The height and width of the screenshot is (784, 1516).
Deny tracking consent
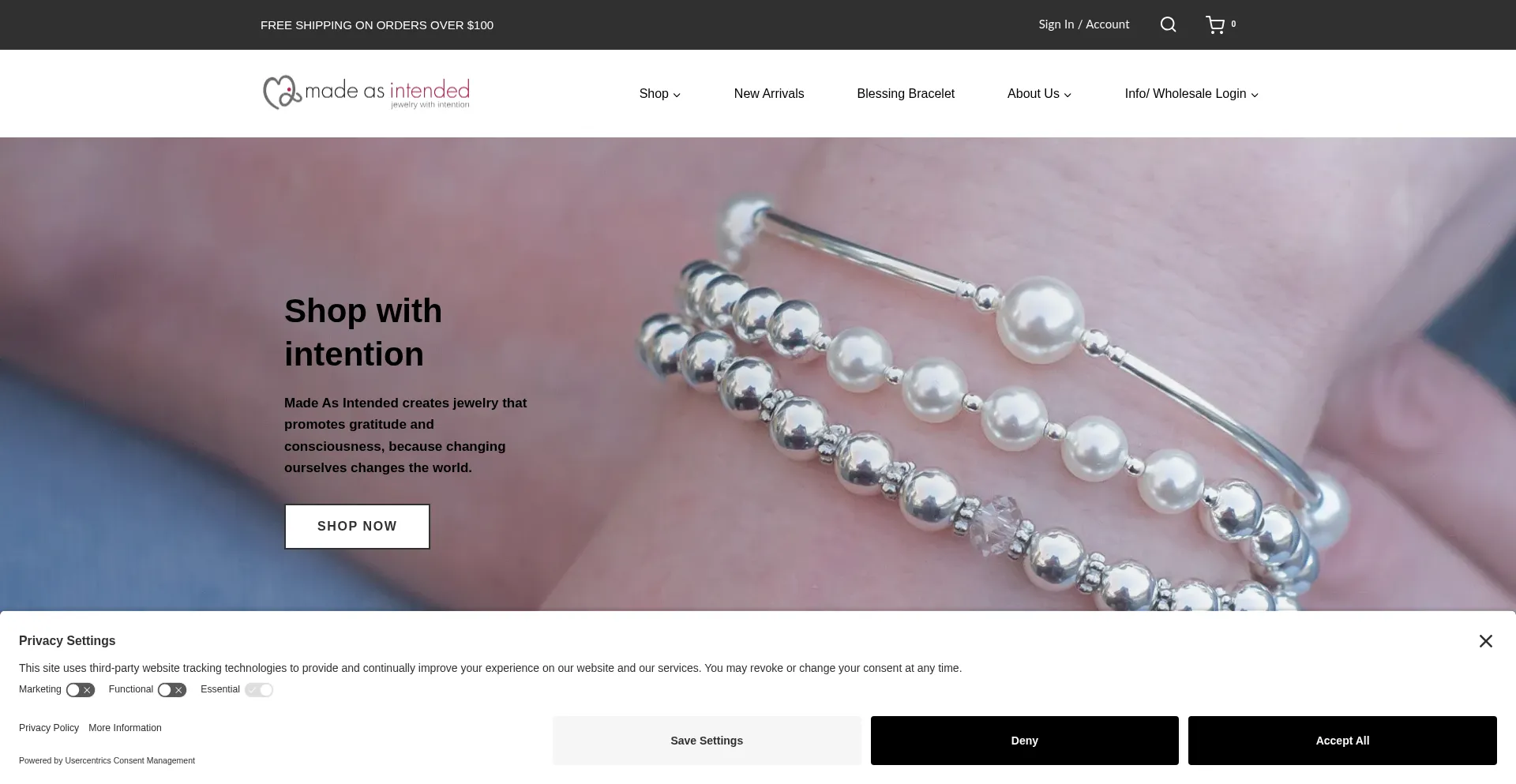coord(1024,741)
